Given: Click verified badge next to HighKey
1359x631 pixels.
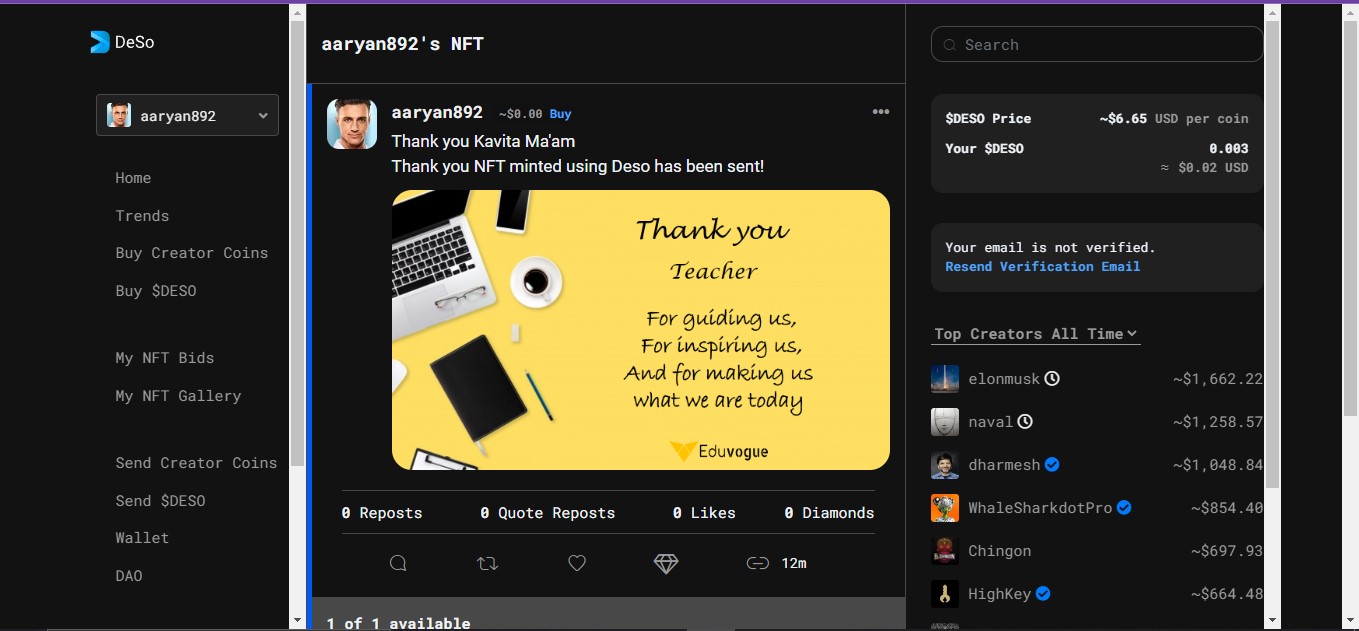Looking at the screenshot, I should (x=1043, y=594).
